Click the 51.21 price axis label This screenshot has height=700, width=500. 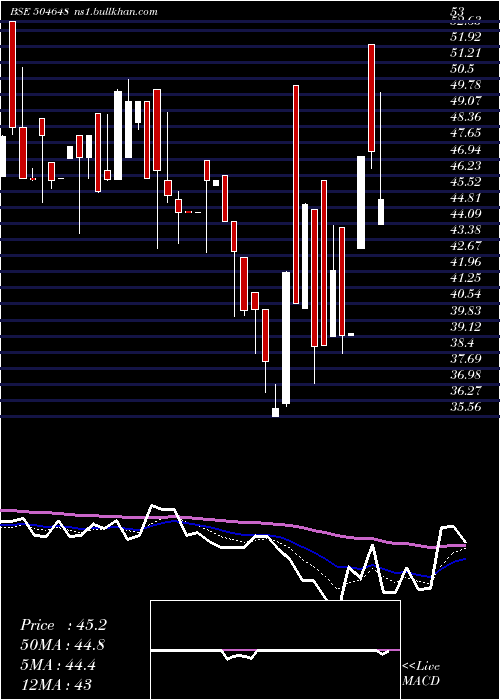click(x=466, y=53)
